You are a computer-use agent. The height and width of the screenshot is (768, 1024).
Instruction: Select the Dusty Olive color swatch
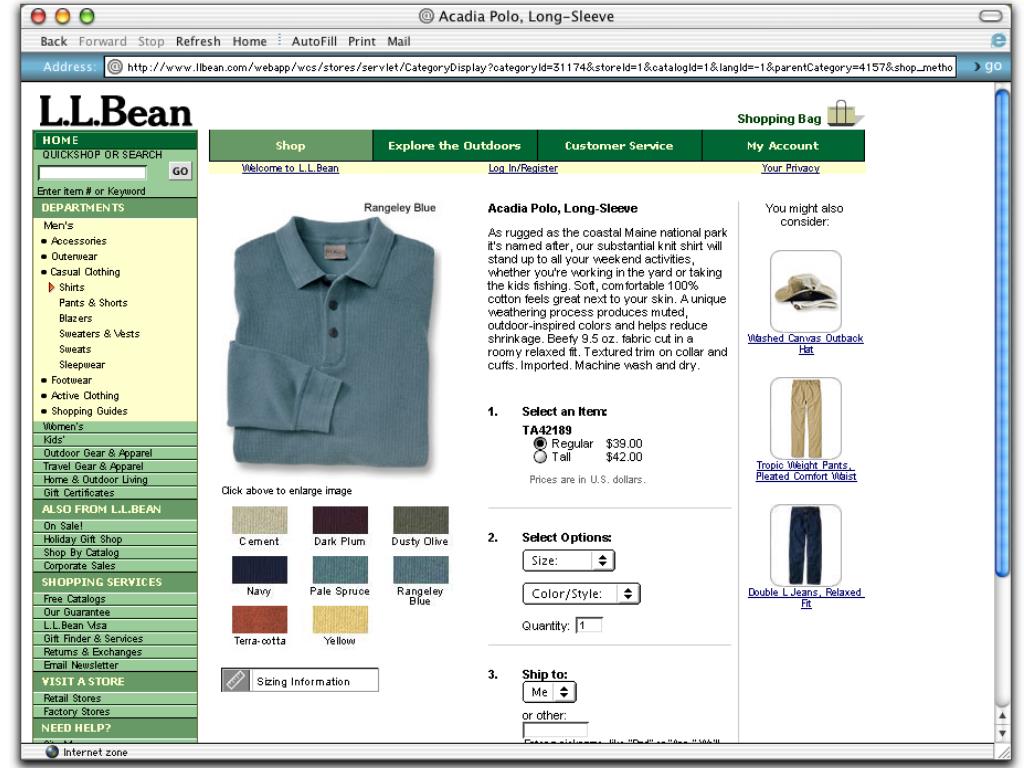pos(421,520)
